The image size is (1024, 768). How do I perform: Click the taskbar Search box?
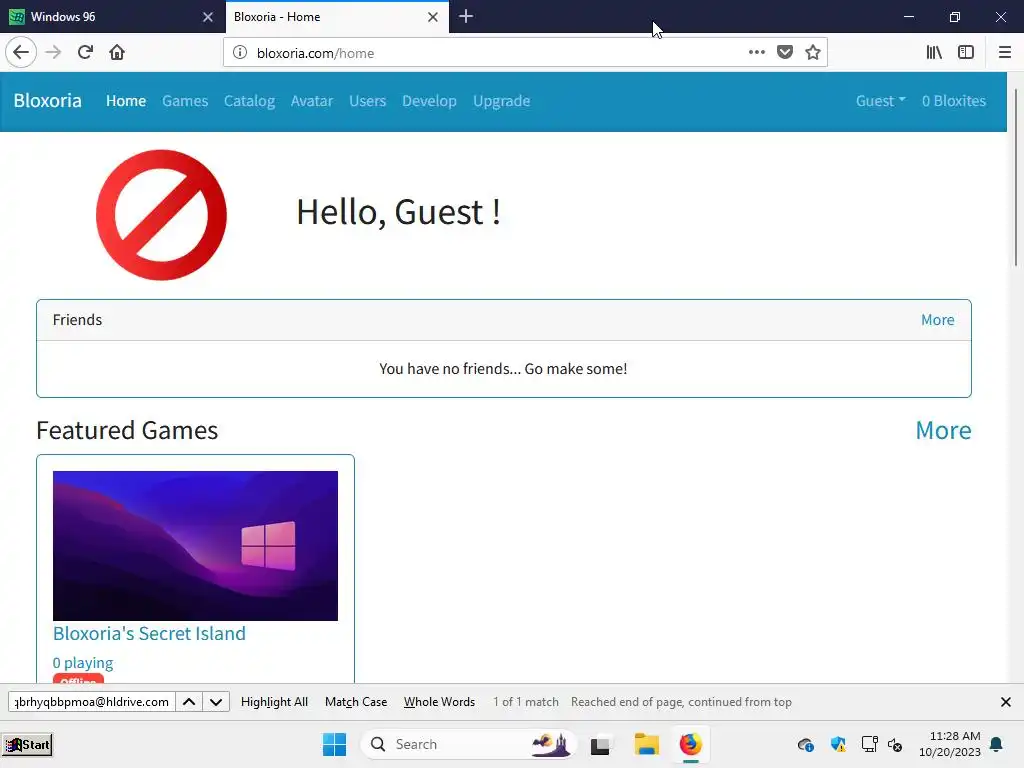pos(468,744)
